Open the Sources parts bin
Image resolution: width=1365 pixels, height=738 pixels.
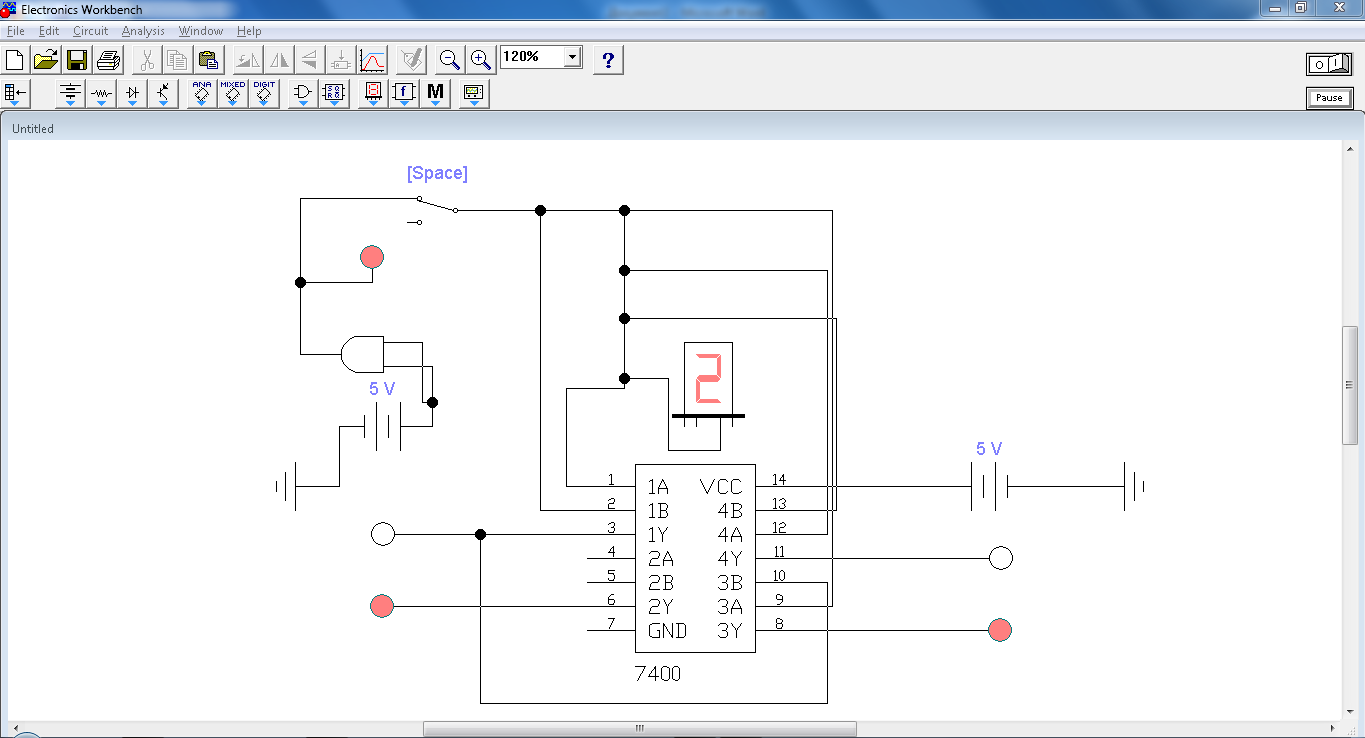click(x=70, y=94)
